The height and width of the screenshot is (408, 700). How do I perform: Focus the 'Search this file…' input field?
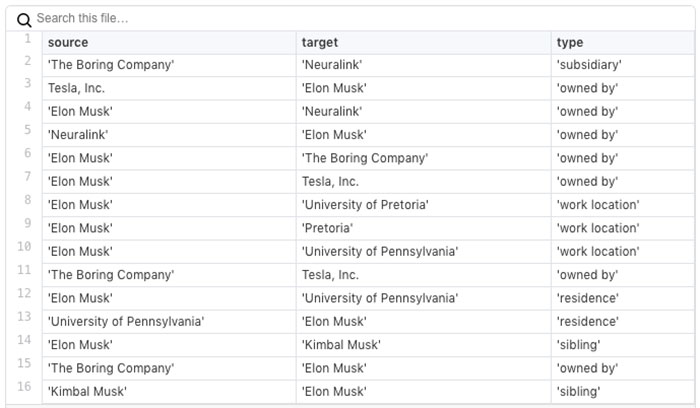tap(200, 19)
